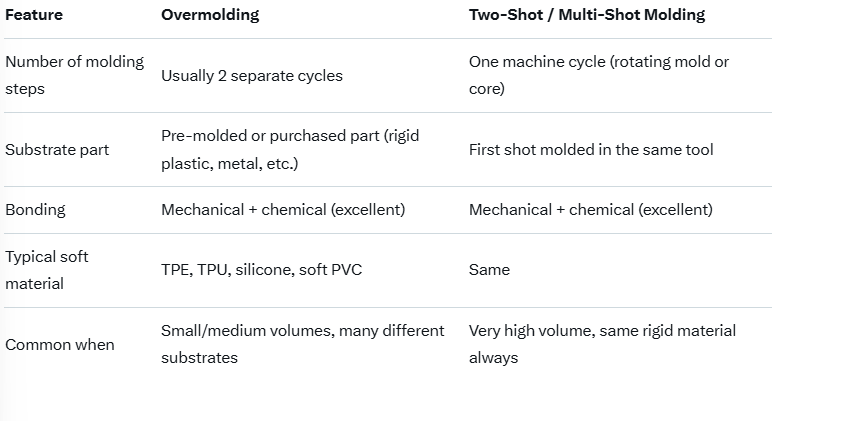Click 'First shot molded in the same tool'
Viewport: 864px width, 421px height.
point(591,149)
